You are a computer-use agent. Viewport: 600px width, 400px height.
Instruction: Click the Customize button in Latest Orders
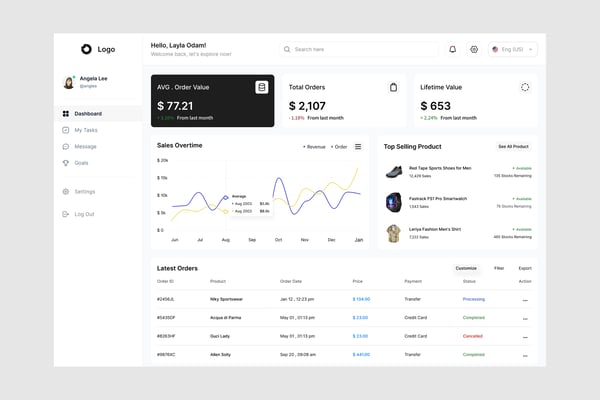coord(466,268)
